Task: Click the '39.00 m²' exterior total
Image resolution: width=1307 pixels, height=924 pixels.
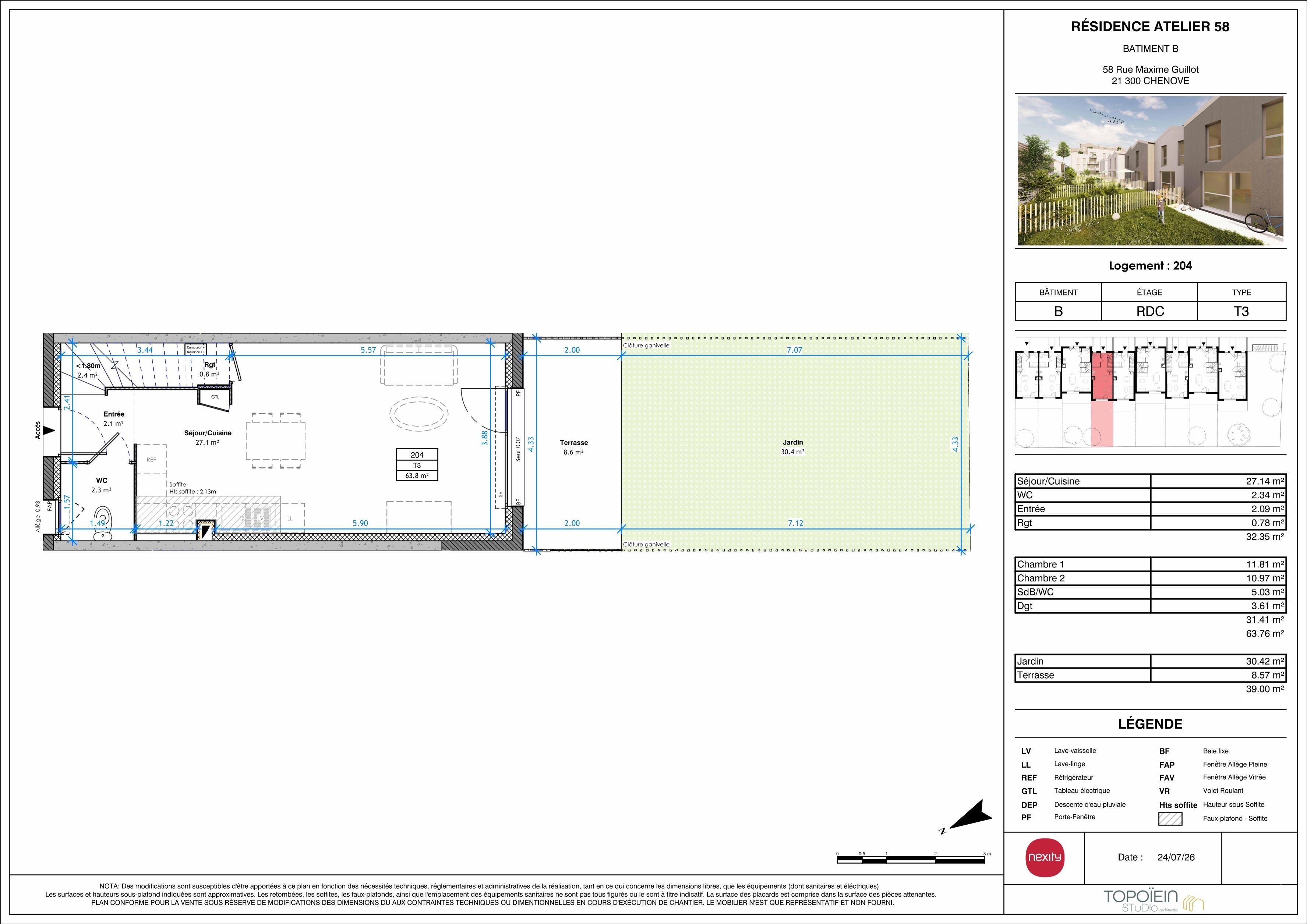Action: tap(1265, 689)
